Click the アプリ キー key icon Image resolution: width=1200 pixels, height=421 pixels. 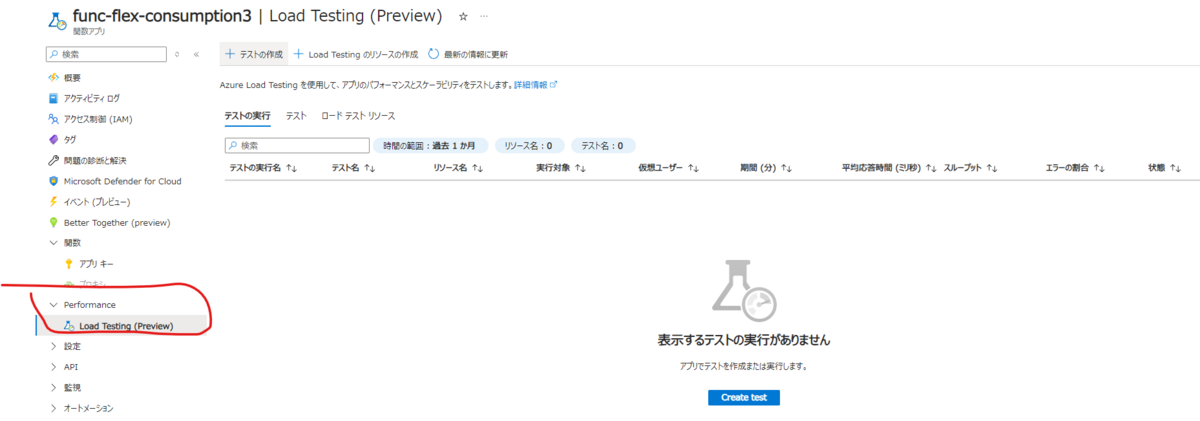coord(69,263)
